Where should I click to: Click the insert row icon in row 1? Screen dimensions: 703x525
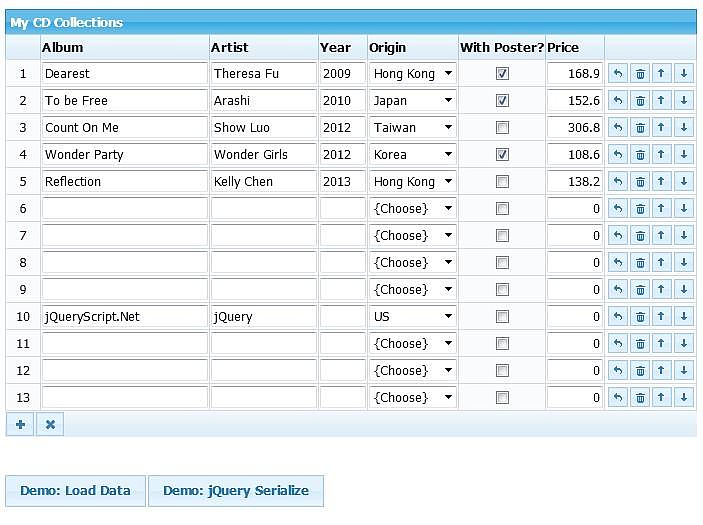coord(618,73)
